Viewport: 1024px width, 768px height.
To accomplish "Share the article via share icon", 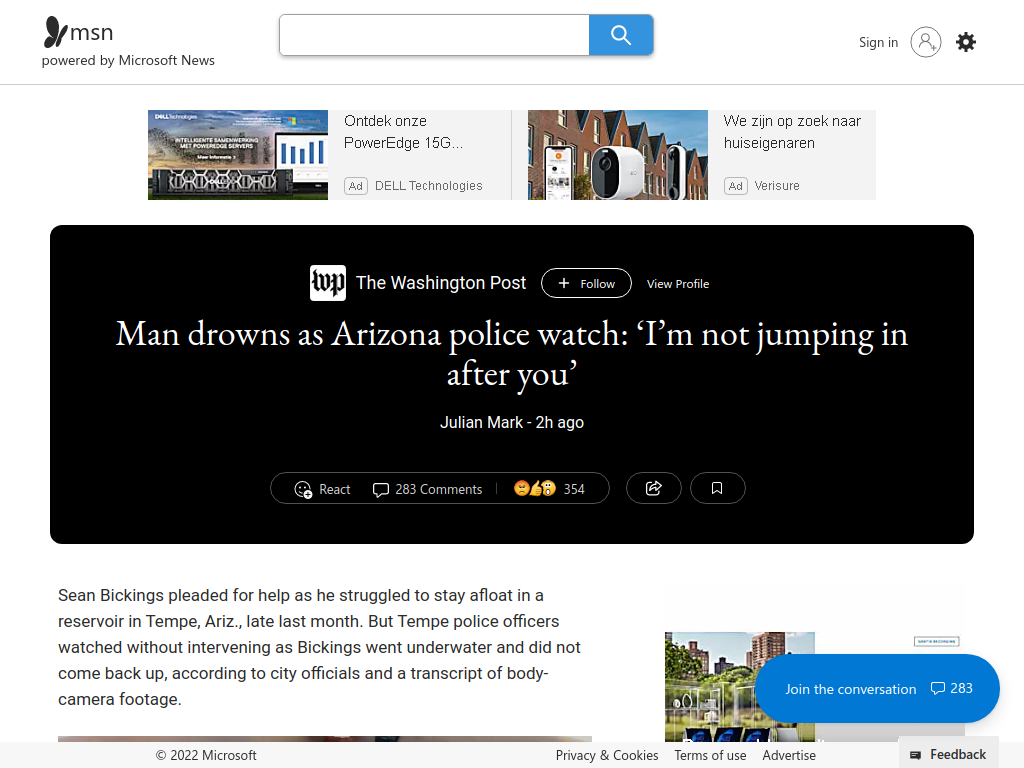I will coord(654,488).
